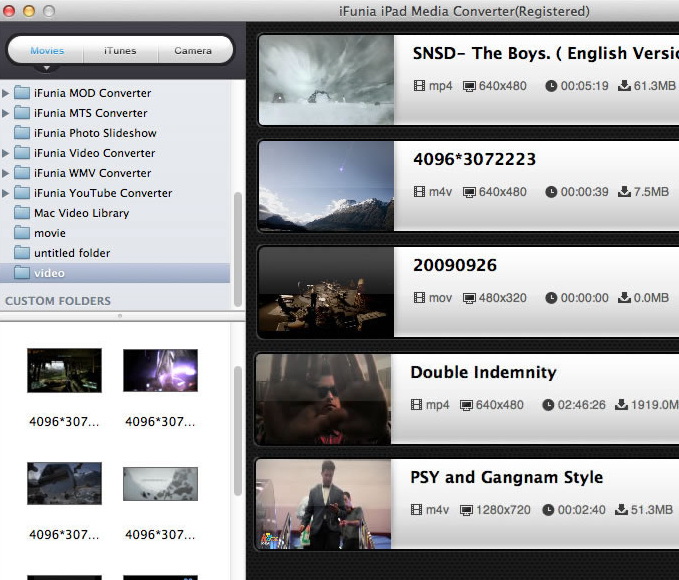Select the iFunia Photo Slideshow row
Image resolution: width=679 pixels, height=580 pixels.
115,133
